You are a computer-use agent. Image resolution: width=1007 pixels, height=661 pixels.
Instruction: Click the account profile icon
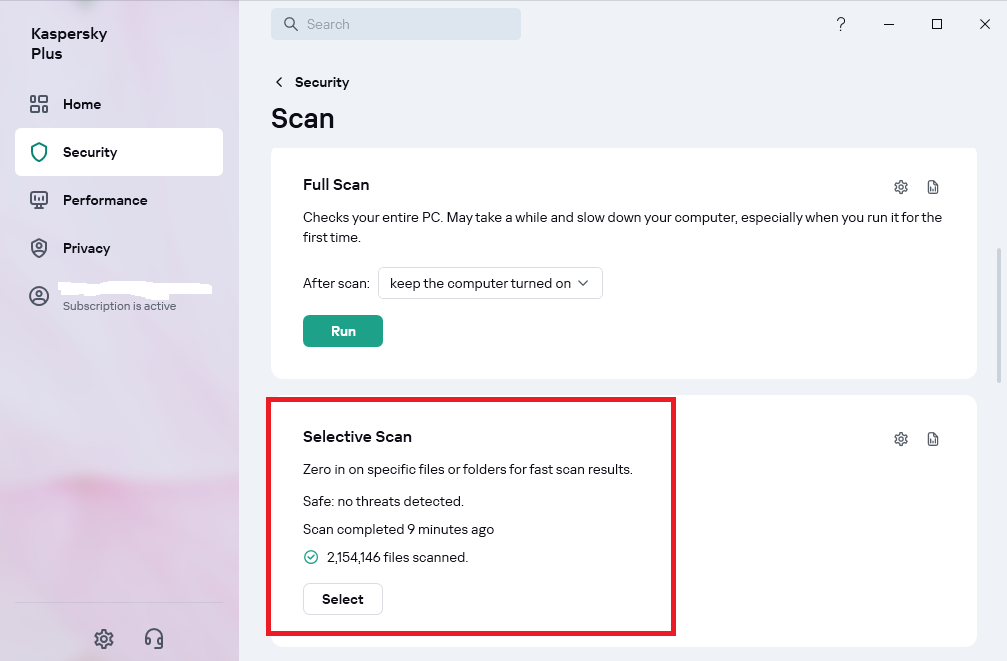coord(39,296)
